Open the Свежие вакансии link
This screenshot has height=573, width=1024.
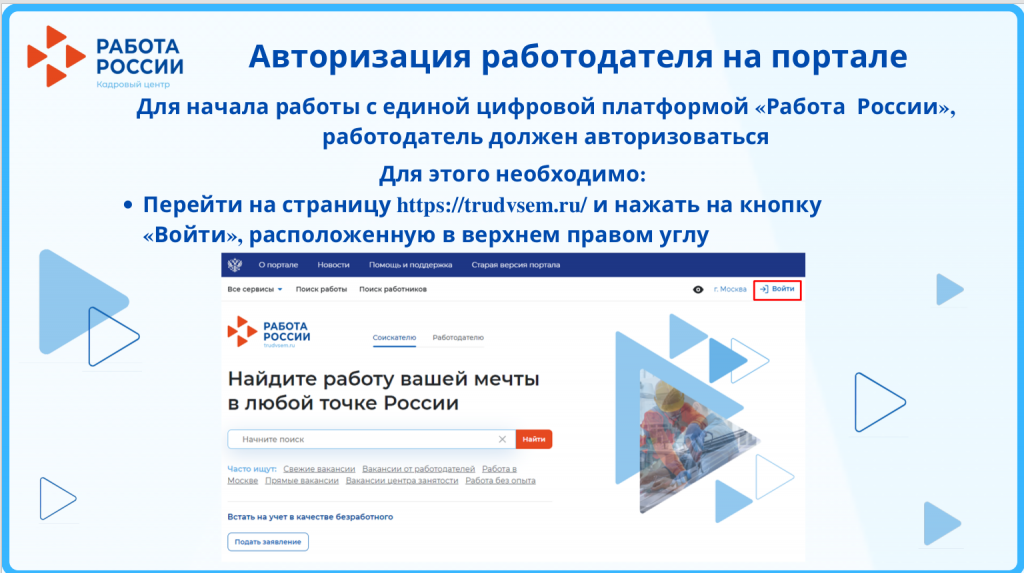pyautogui.click(x=319, y=468)
